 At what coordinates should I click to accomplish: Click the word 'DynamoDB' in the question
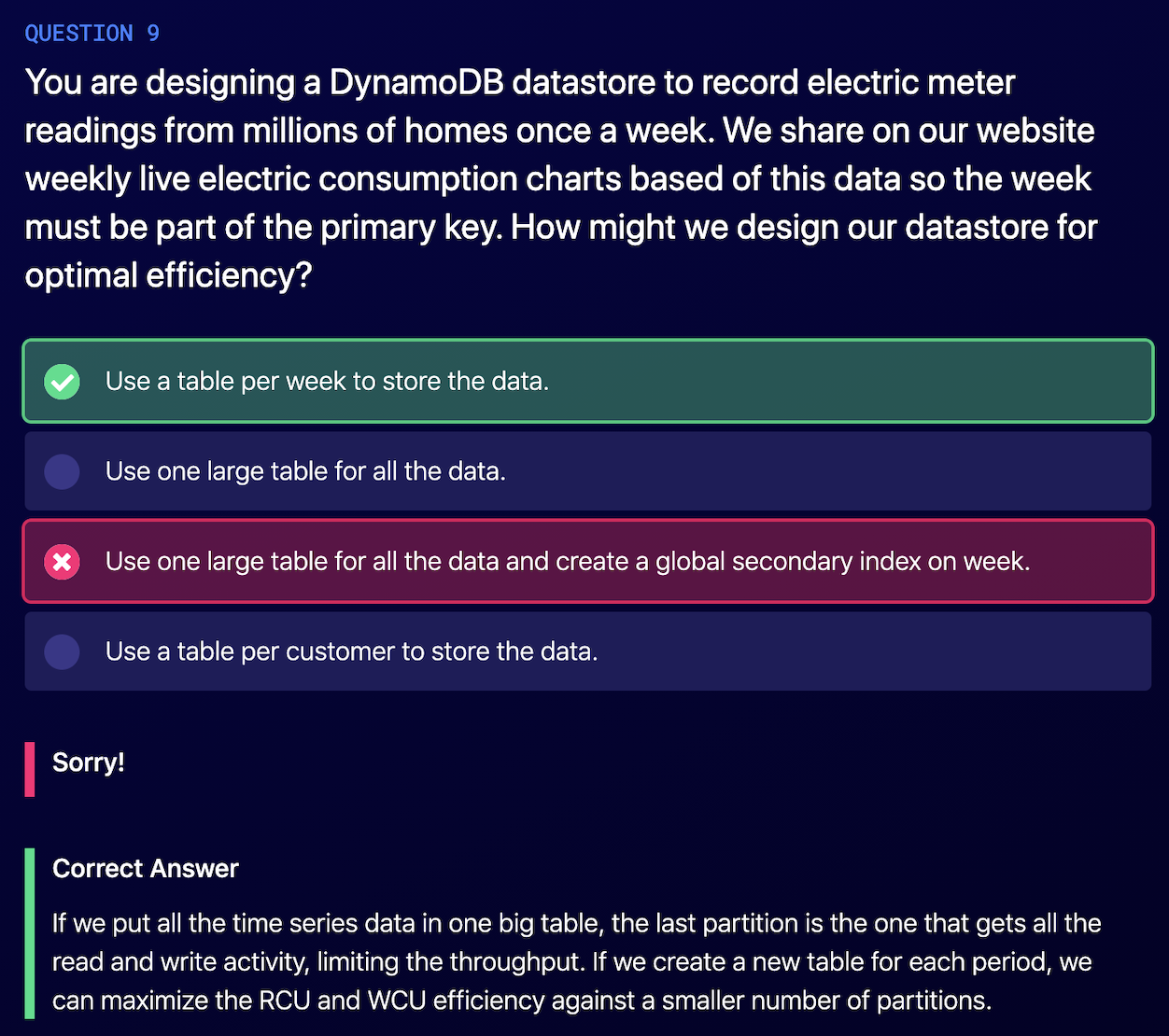(416, 83)
